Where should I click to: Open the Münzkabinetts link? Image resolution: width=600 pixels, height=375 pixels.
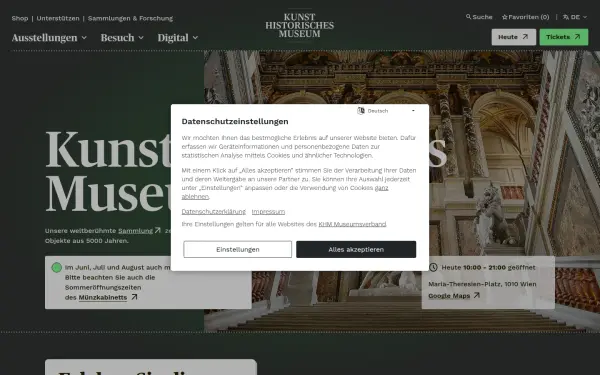point(103,297)
